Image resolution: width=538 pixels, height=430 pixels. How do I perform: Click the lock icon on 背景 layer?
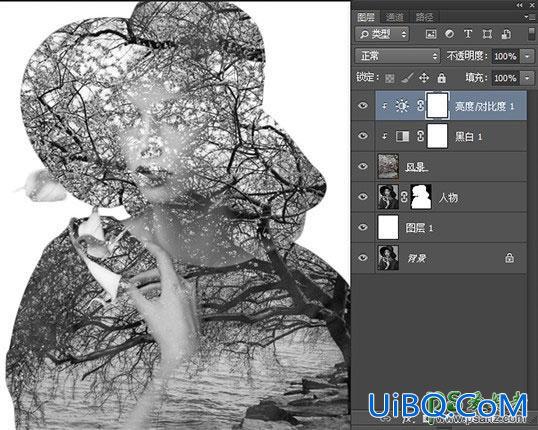click(x=510, y=258)
